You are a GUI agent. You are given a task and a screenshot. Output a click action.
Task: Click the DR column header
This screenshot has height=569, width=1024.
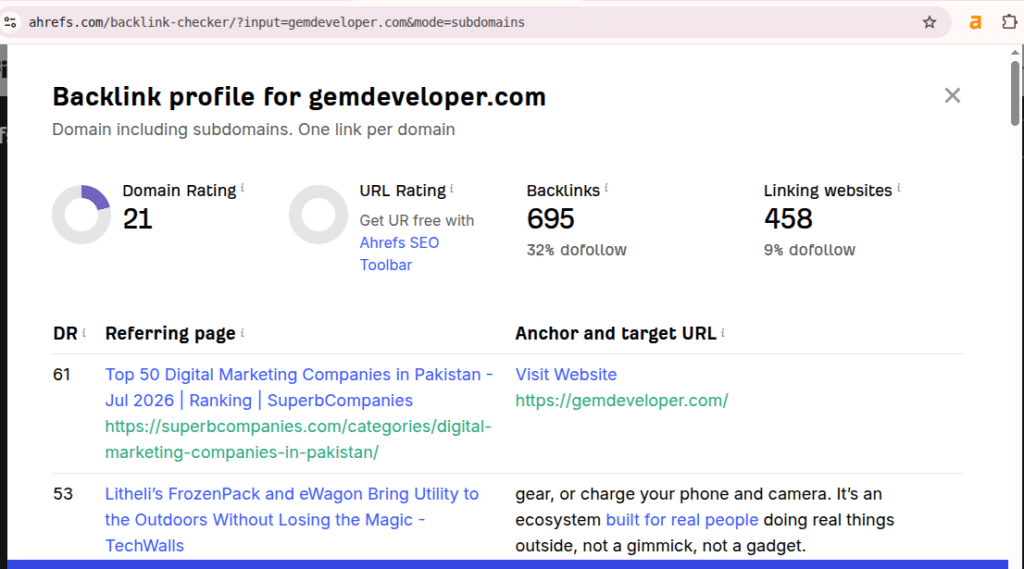pos(65,333)
